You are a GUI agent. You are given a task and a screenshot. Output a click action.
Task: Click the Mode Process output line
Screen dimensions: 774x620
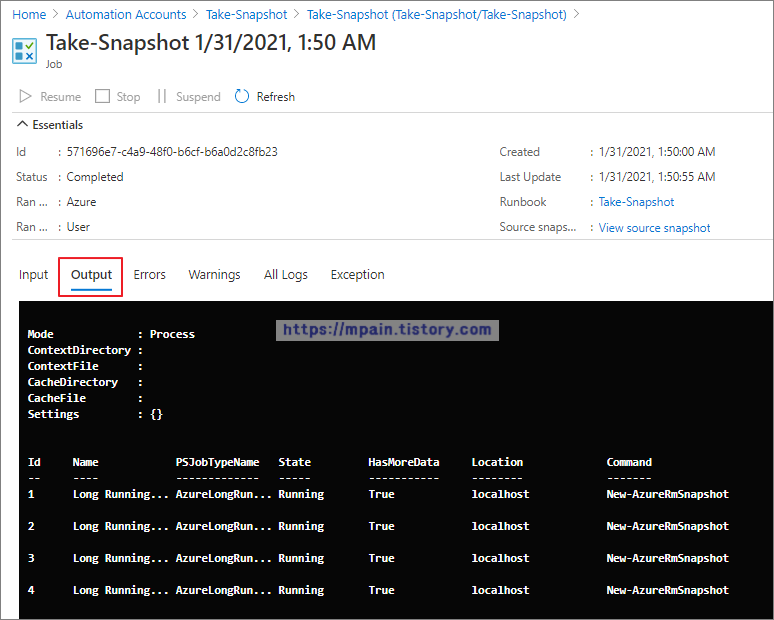pyautogui.click(x=111, y=334)
